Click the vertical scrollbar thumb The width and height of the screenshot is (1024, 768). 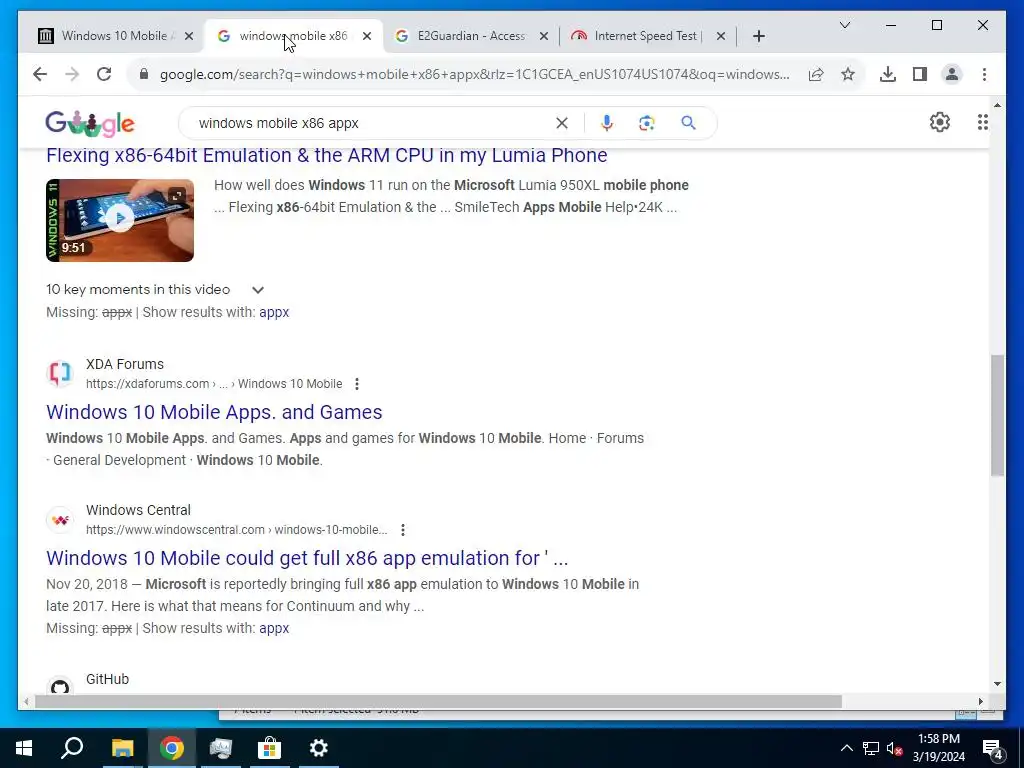[997, 415]
